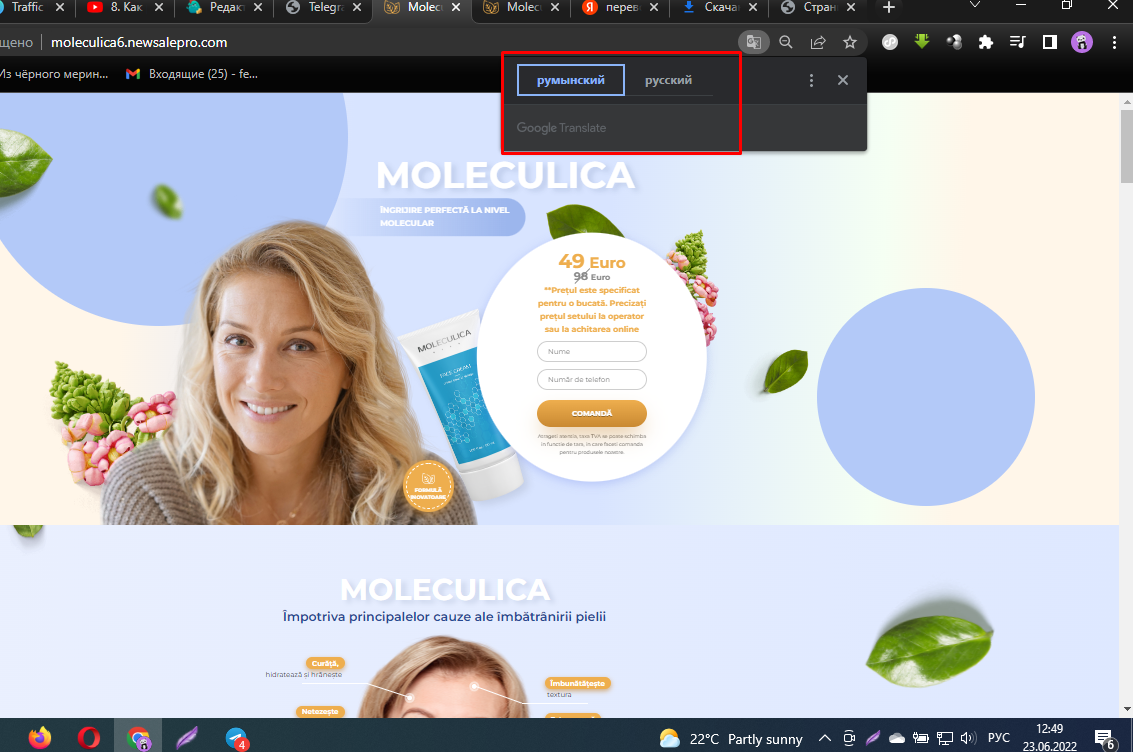Click the 'Îmbunătățește' orange label
This screenshot has height=752, width=1133.
tap(577, 683)
